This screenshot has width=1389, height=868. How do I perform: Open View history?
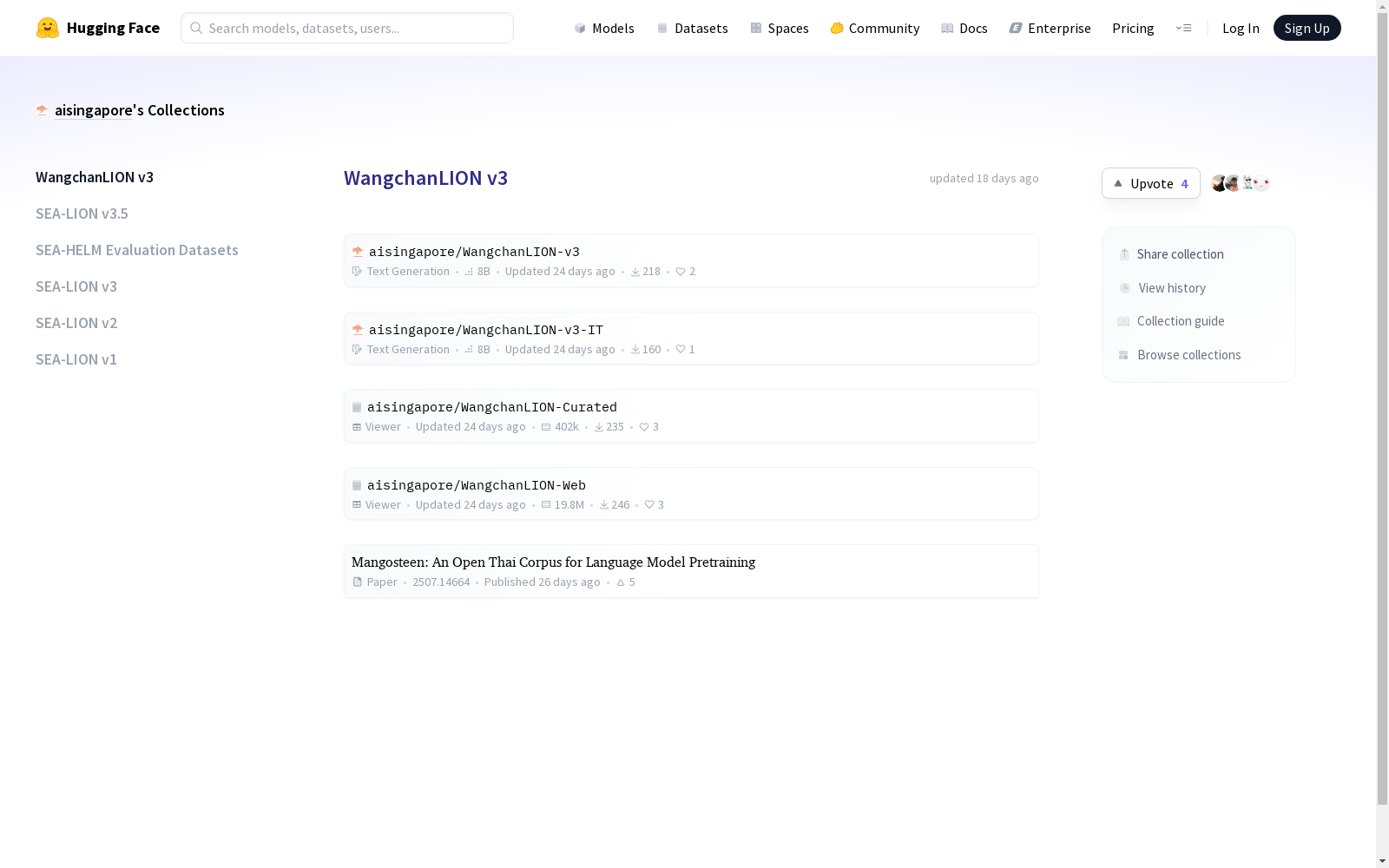(x=1162, y=288)
